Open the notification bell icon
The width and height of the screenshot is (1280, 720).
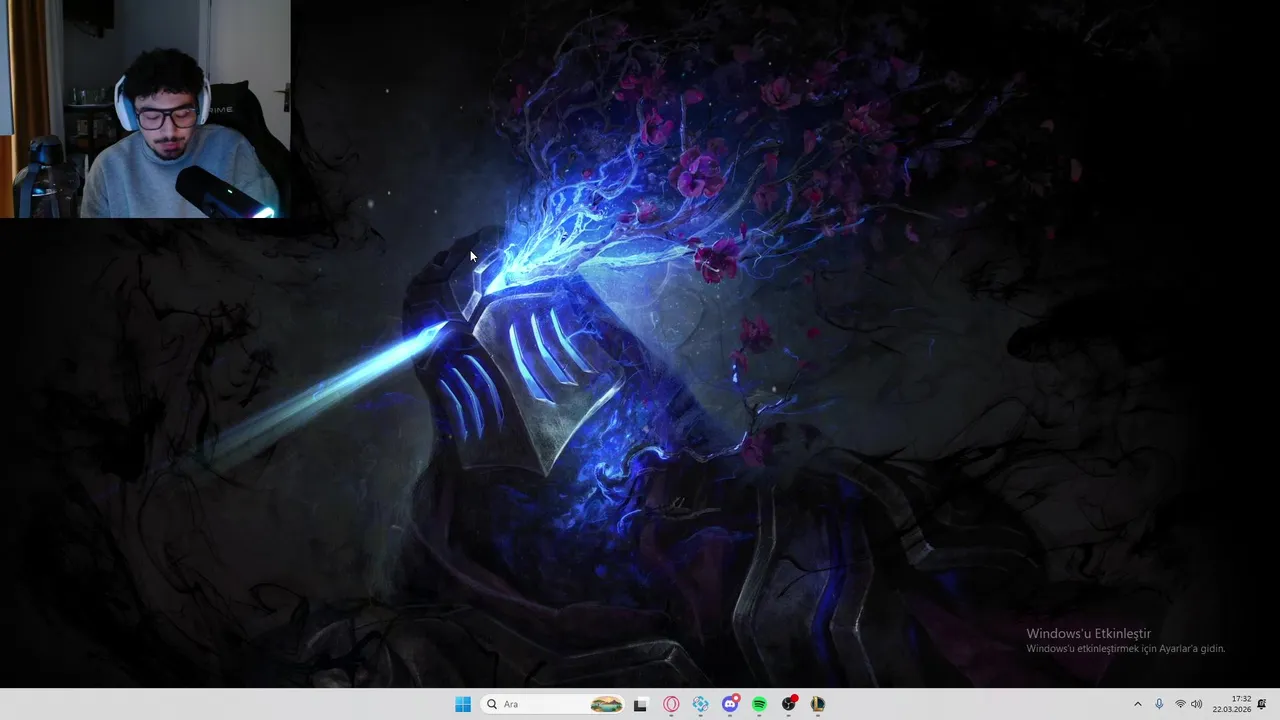click(1262, 704)
